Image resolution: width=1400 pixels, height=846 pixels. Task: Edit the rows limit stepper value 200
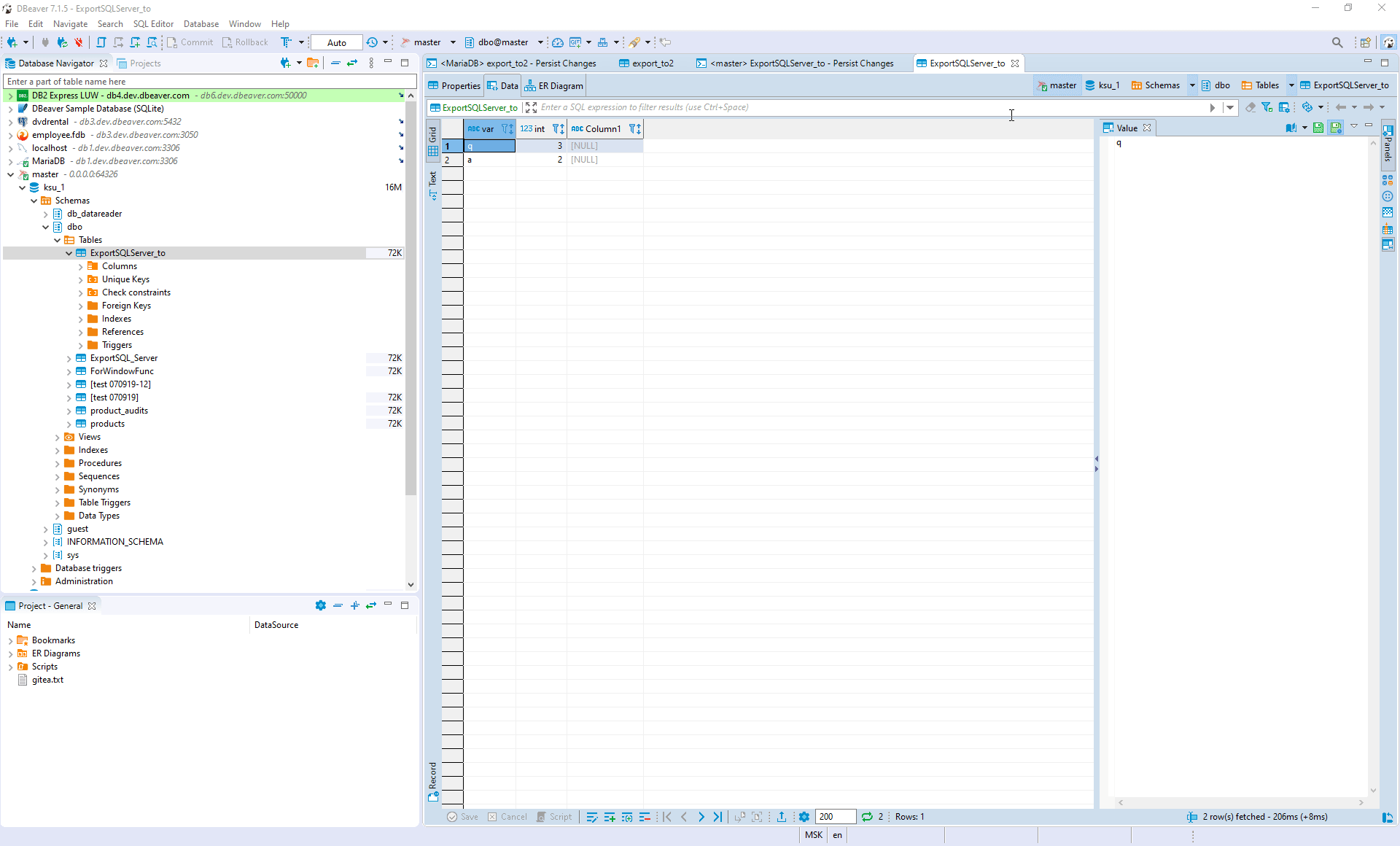click(834, 816)
